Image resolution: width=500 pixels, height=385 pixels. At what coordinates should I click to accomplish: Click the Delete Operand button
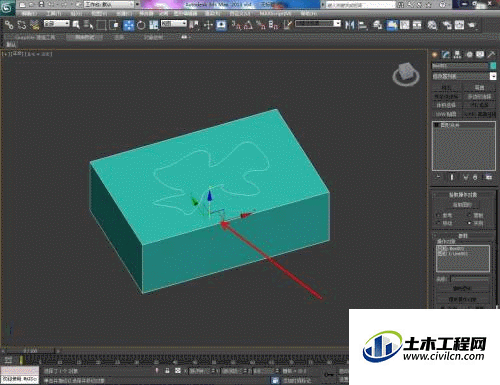(x=462, y=288)
